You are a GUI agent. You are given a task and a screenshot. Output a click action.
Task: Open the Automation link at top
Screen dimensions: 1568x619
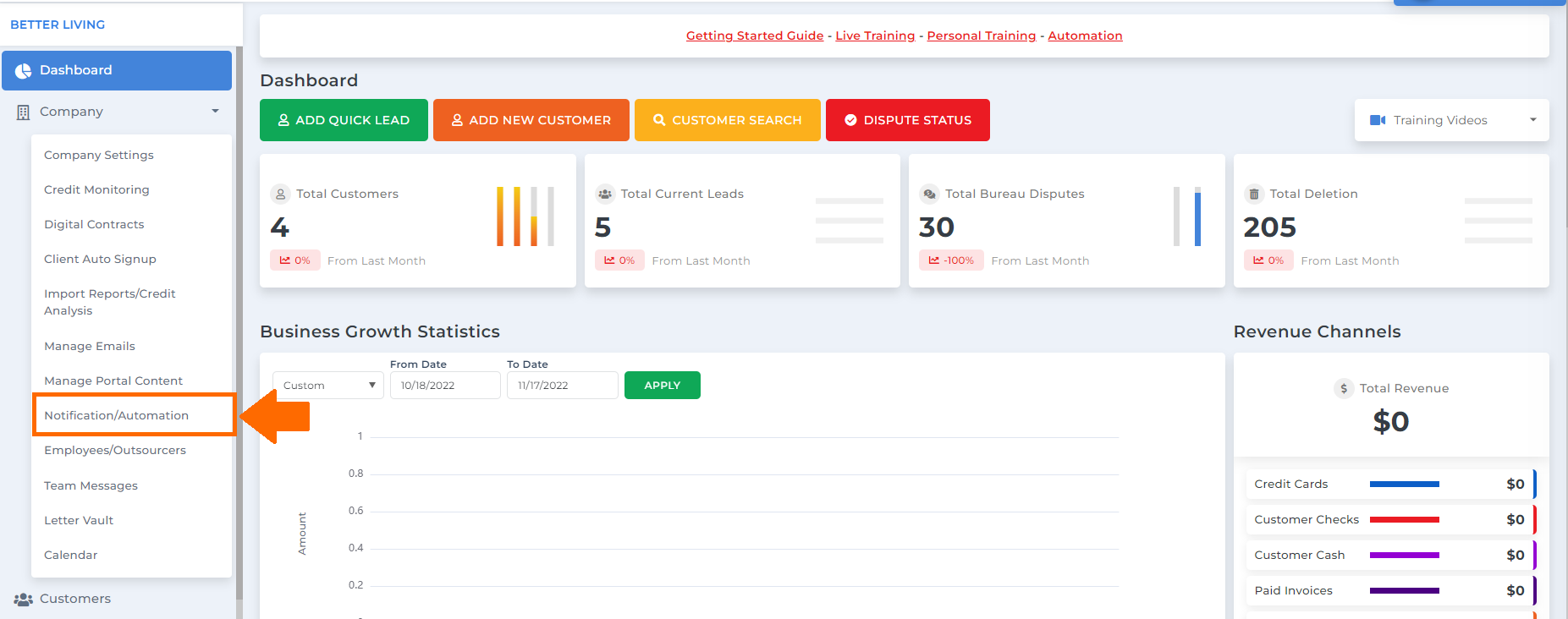[x=1085, y=36]
